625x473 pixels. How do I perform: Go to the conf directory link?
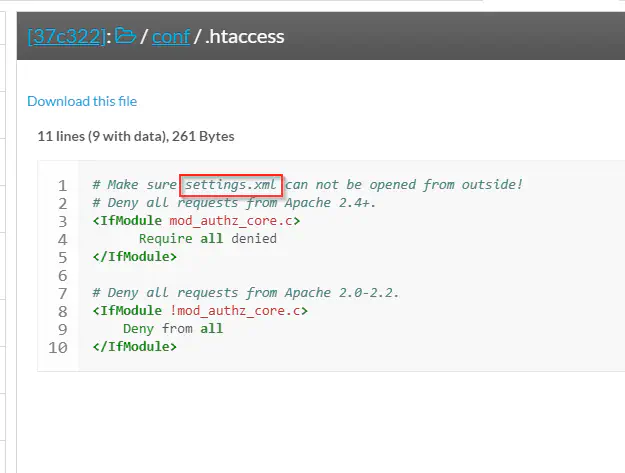[x=171, y=37]
